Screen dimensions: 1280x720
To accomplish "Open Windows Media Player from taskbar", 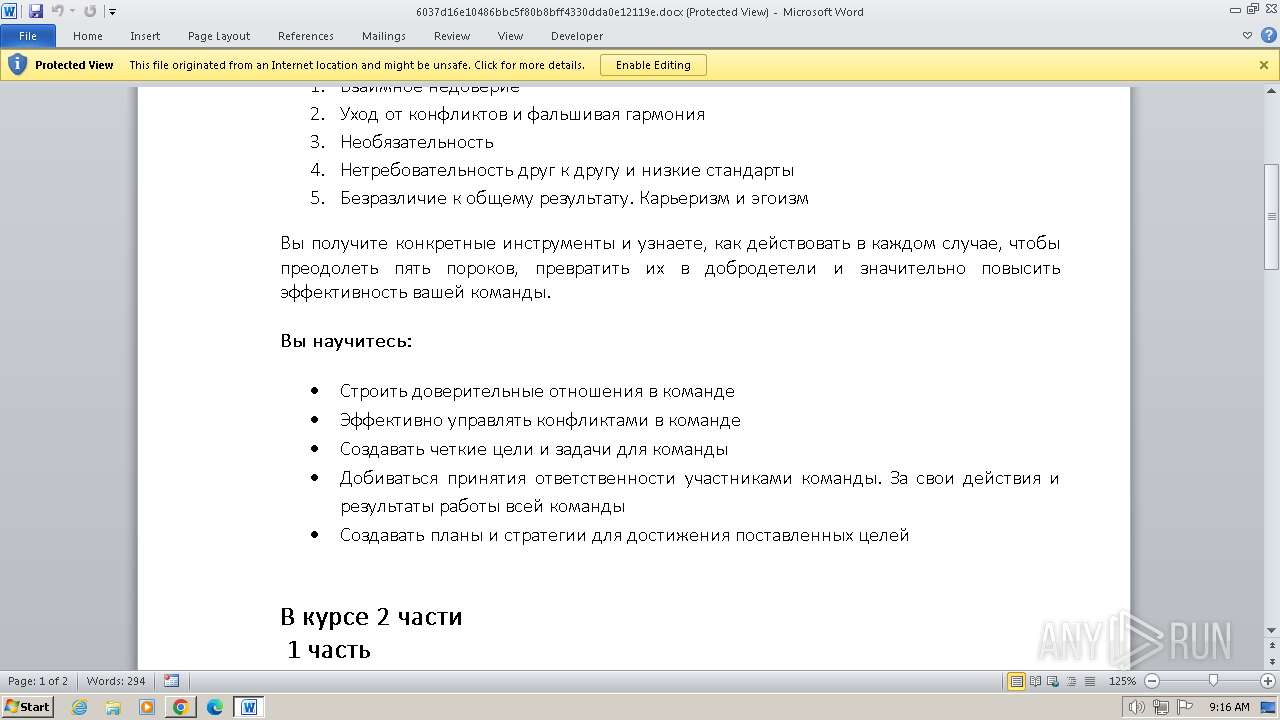I will pyautogui.click(x=147, y=707).
